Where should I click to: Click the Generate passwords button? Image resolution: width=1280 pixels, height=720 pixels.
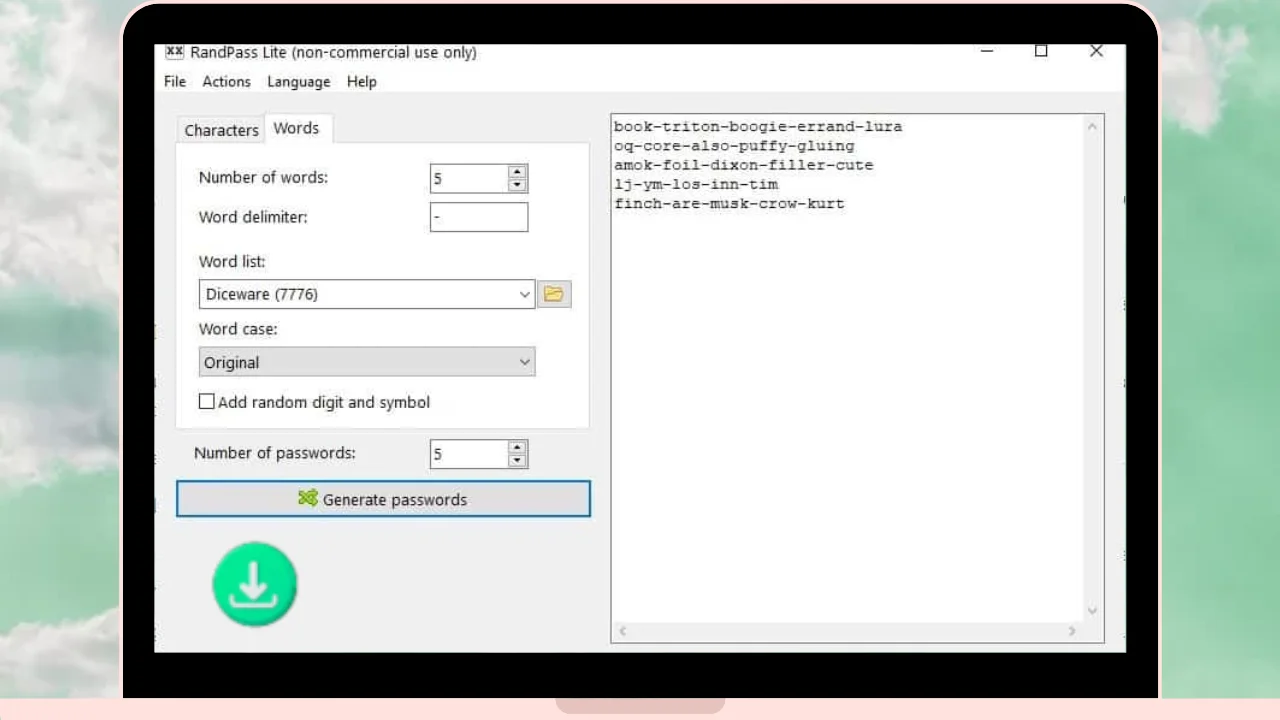pyautogui.click(x=383, y=499)
